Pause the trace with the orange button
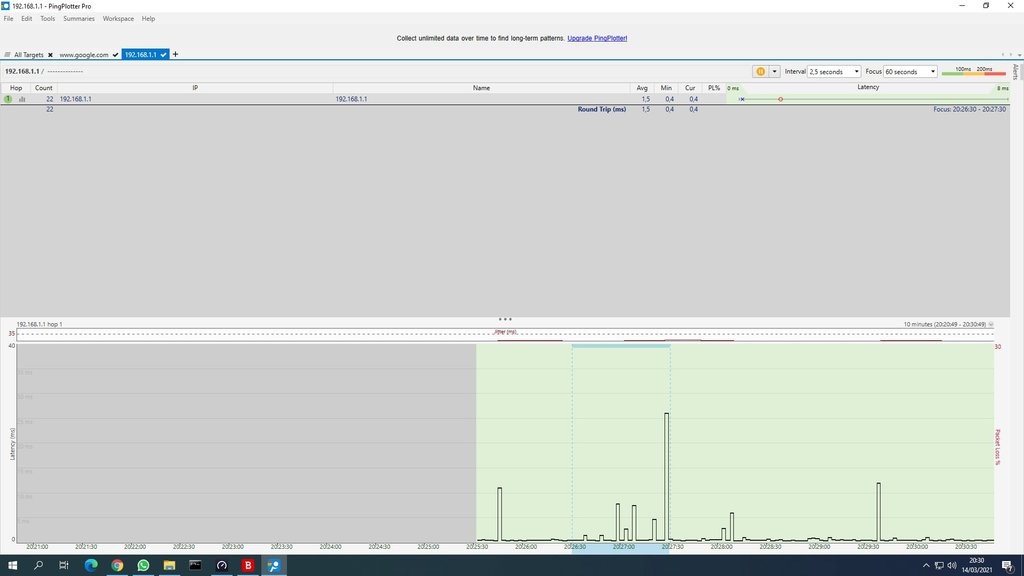This screenshot has height=576, width=1024. (760, 72)
